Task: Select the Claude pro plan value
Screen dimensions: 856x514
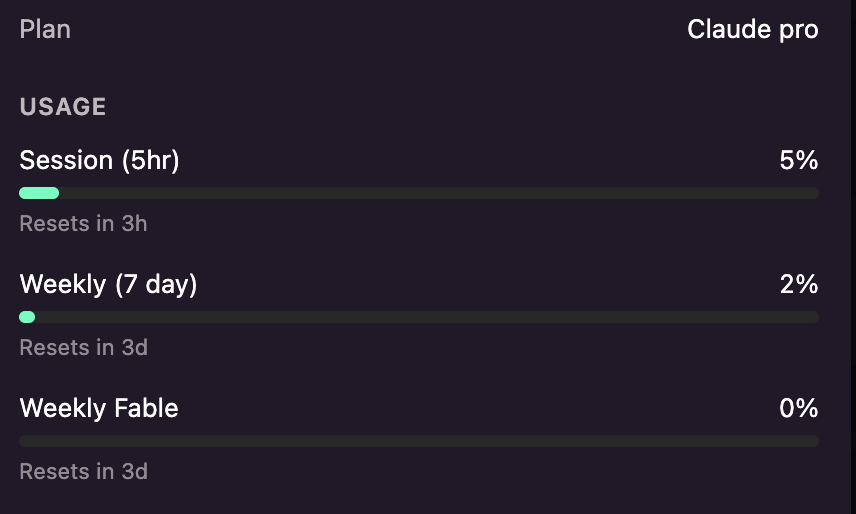Action: click(753, 30)
